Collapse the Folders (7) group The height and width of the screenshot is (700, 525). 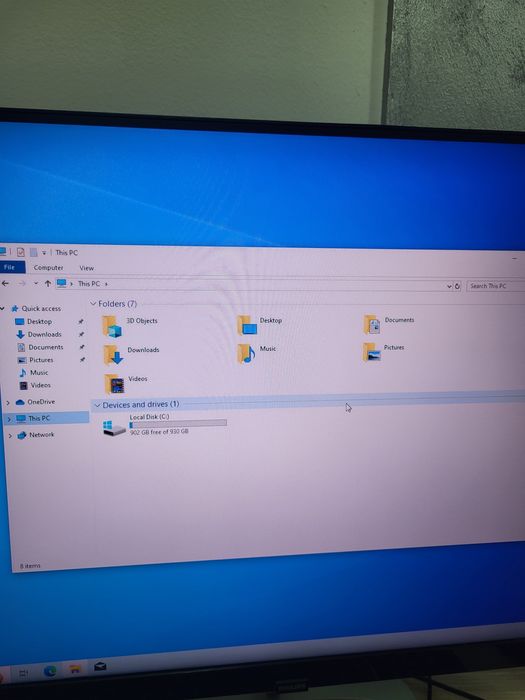click(93, 304)
